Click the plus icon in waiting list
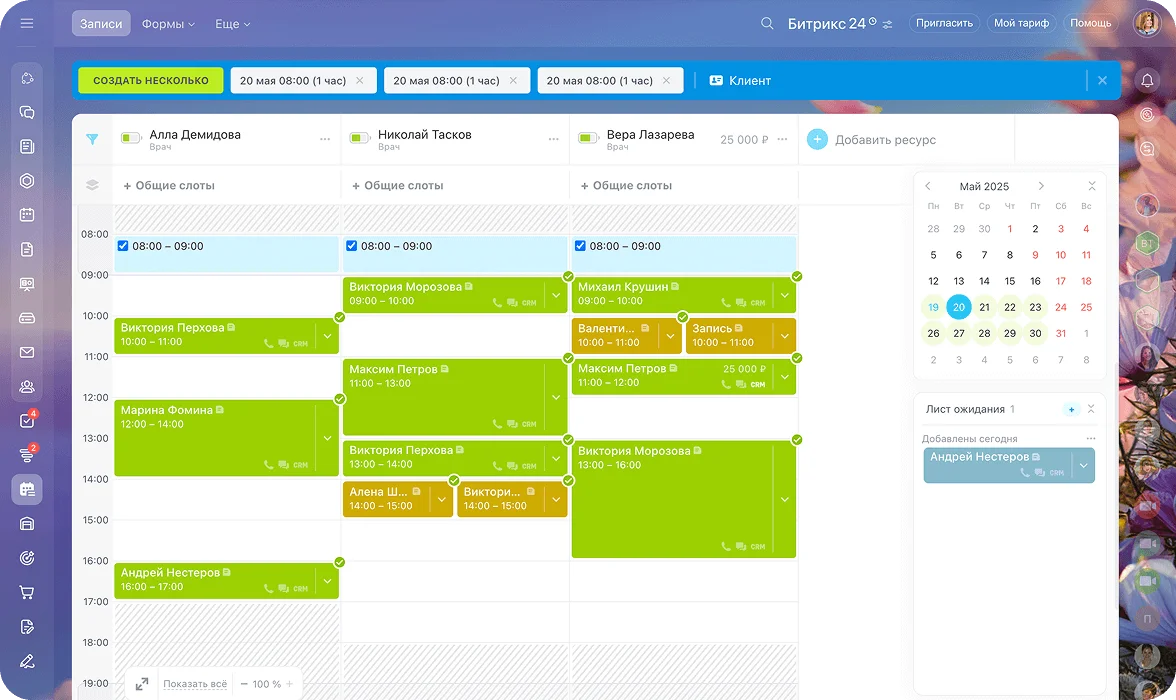Screen dimensions: 1176x700 tap(1071, 409)
